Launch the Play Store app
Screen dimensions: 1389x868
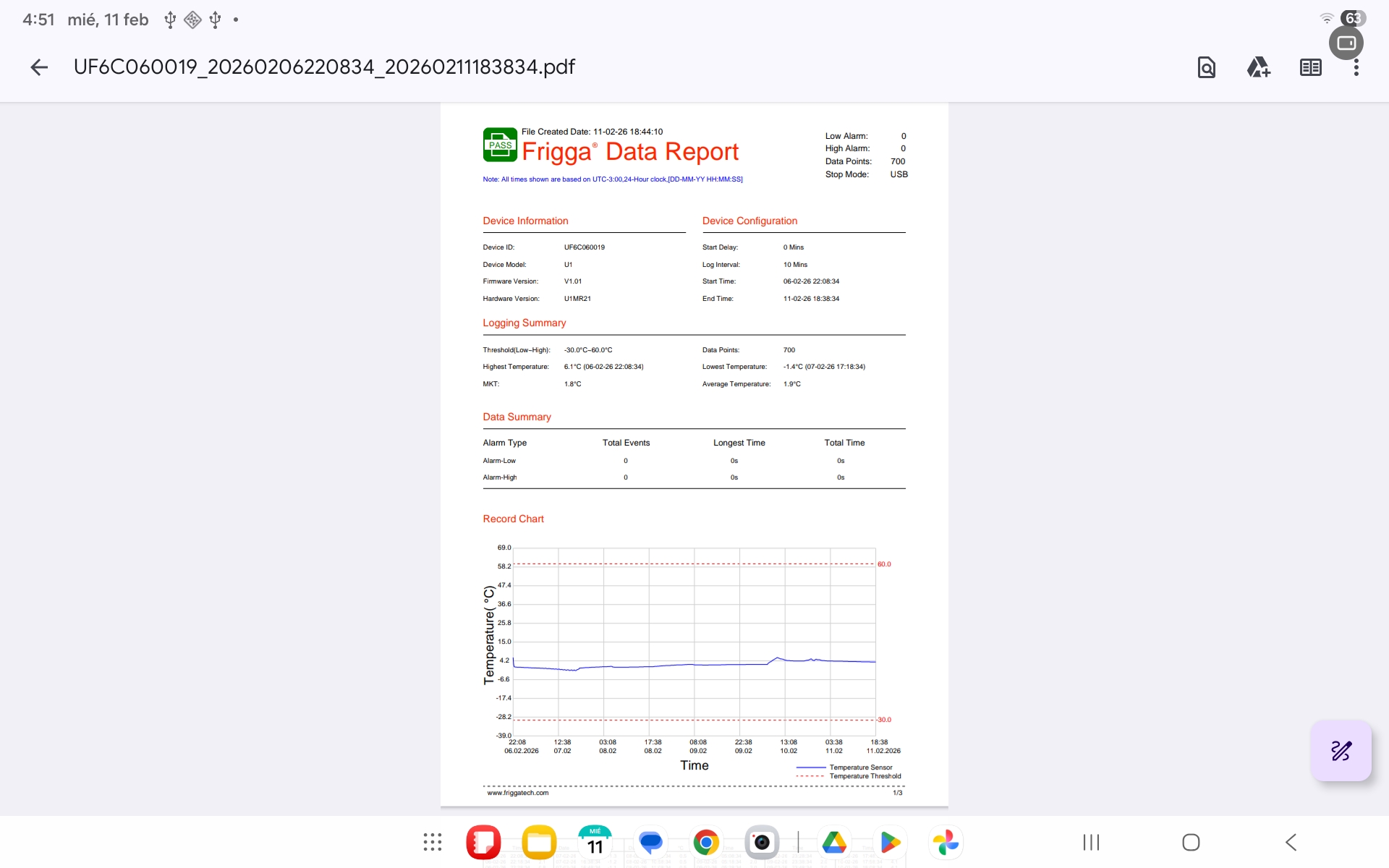click(890, 842)
